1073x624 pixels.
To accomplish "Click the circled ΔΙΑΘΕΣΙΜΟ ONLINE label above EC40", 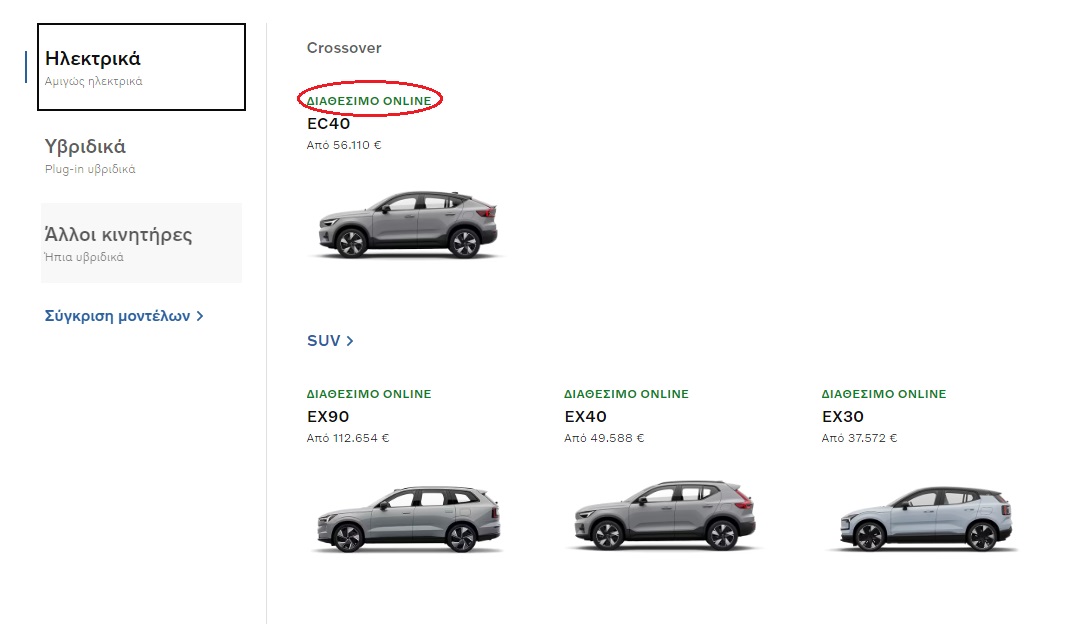I will (369, 101).
